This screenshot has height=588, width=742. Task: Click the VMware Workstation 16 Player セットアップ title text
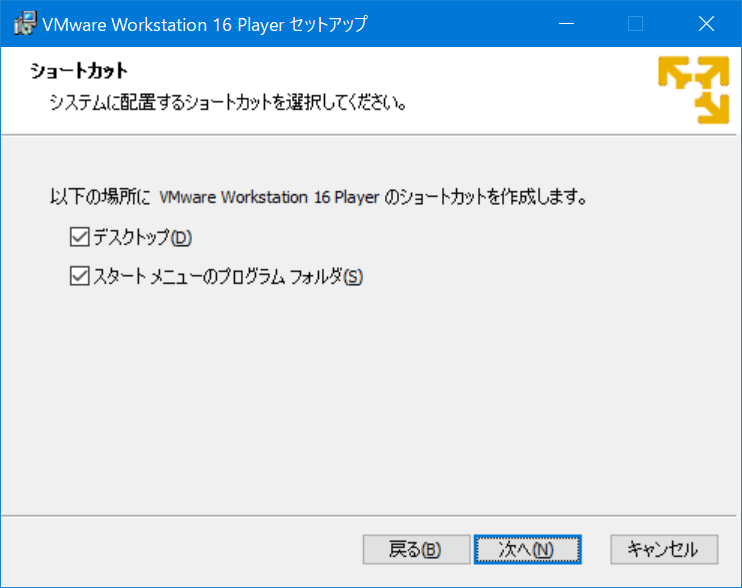pos(205,24)
